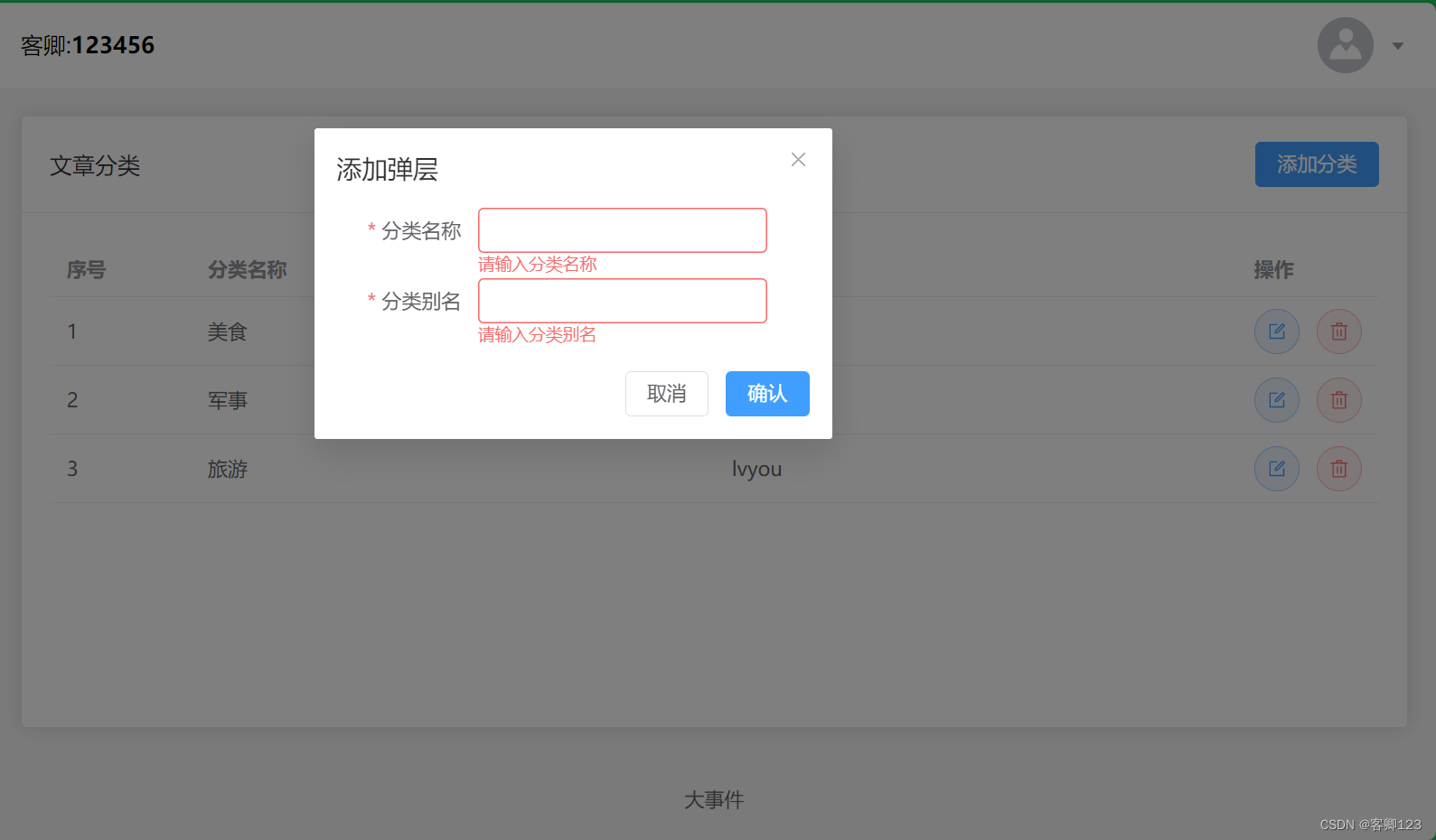Click the 文章分类 card title
The width and height of the screenshot is (1436, 840).
point(95,166)
